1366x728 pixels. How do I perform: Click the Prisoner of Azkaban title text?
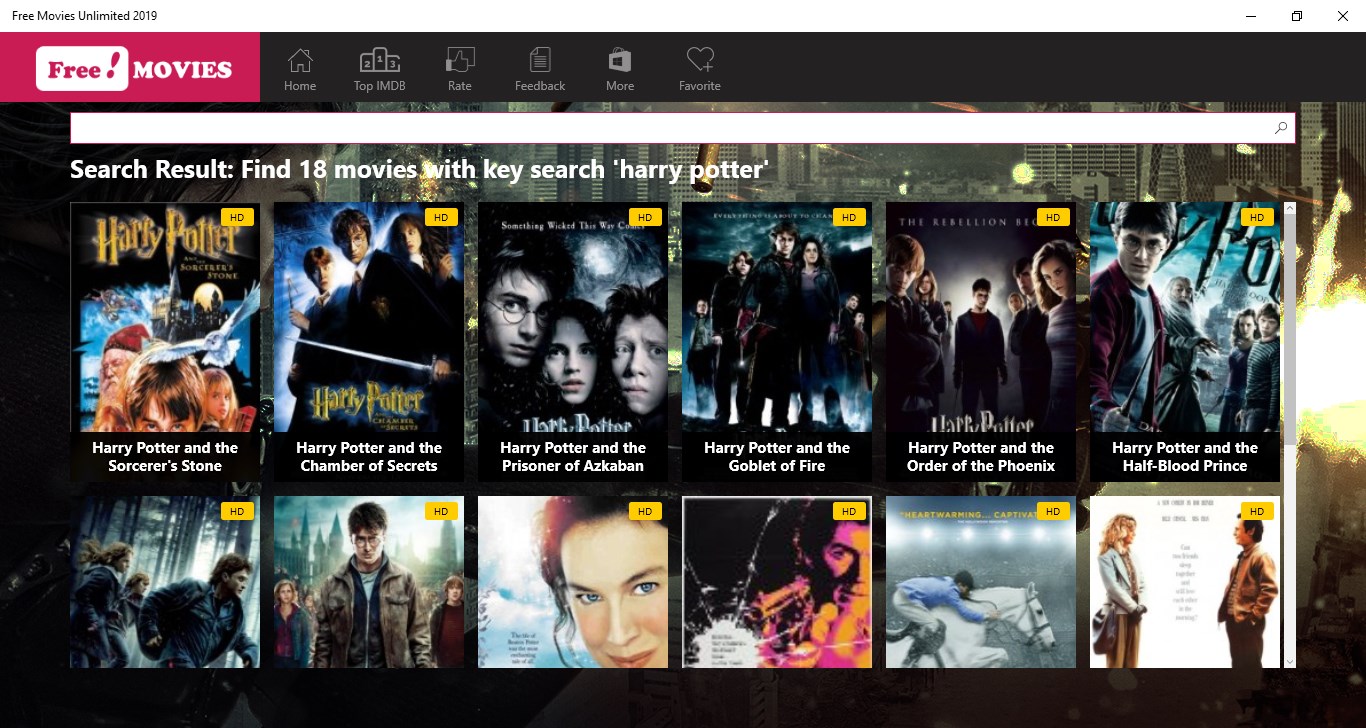[x=573, y=457]
